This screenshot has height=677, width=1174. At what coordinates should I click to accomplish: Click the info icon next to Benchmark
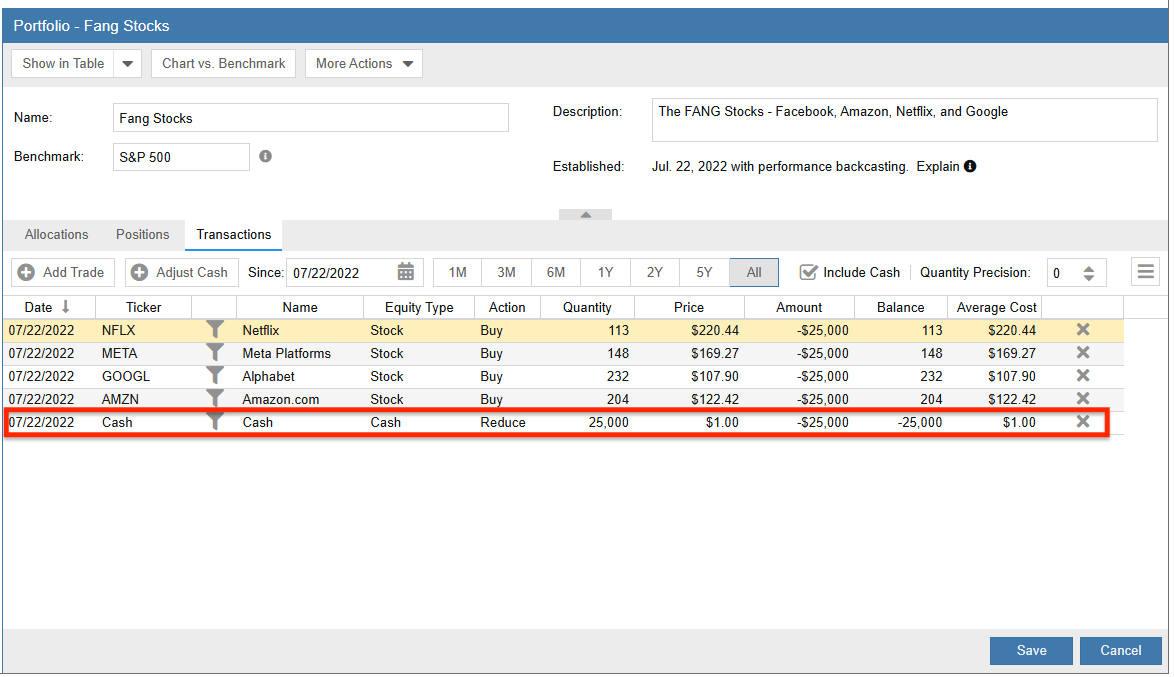(266, 157)
